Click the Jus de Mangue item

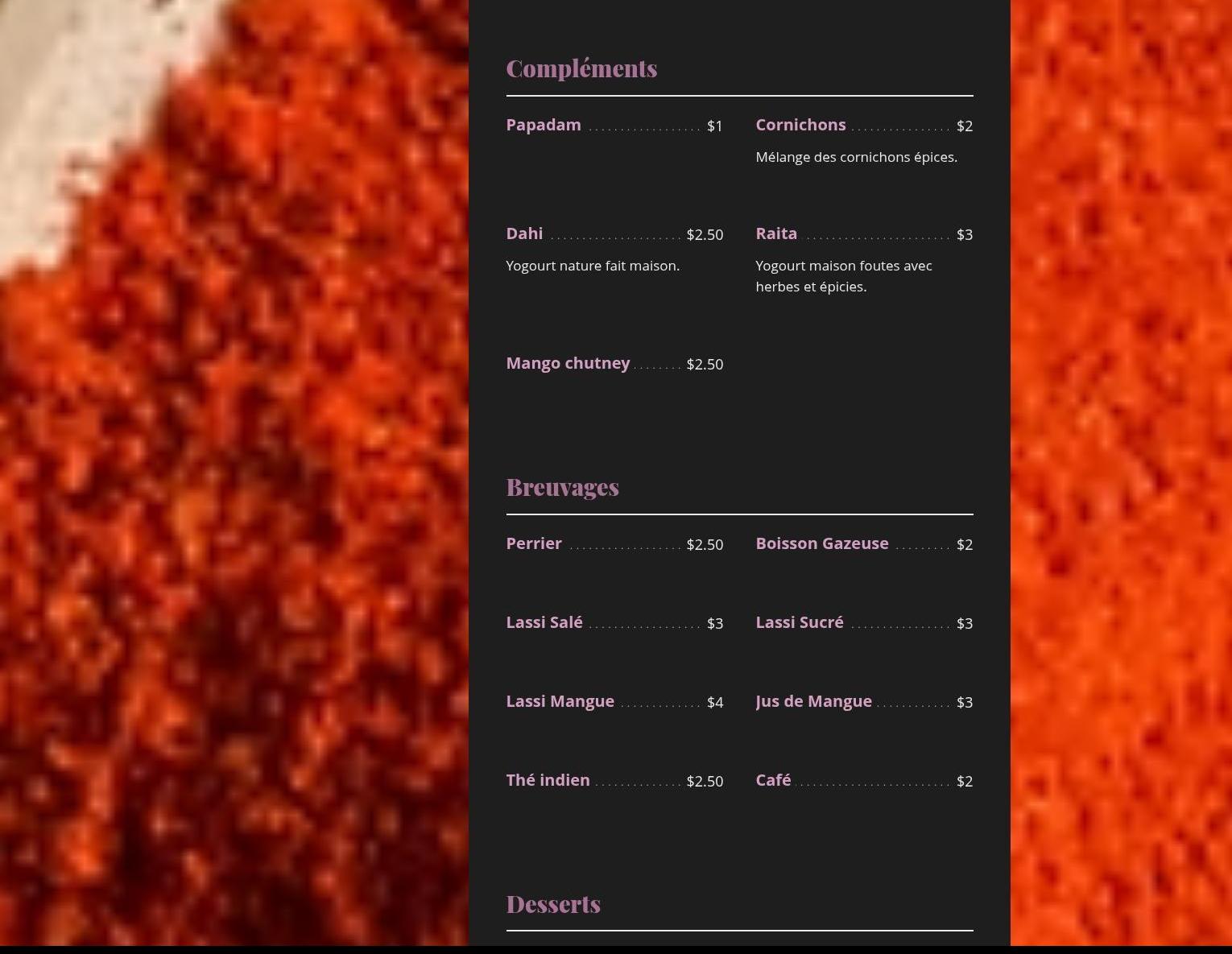point(813,701)
